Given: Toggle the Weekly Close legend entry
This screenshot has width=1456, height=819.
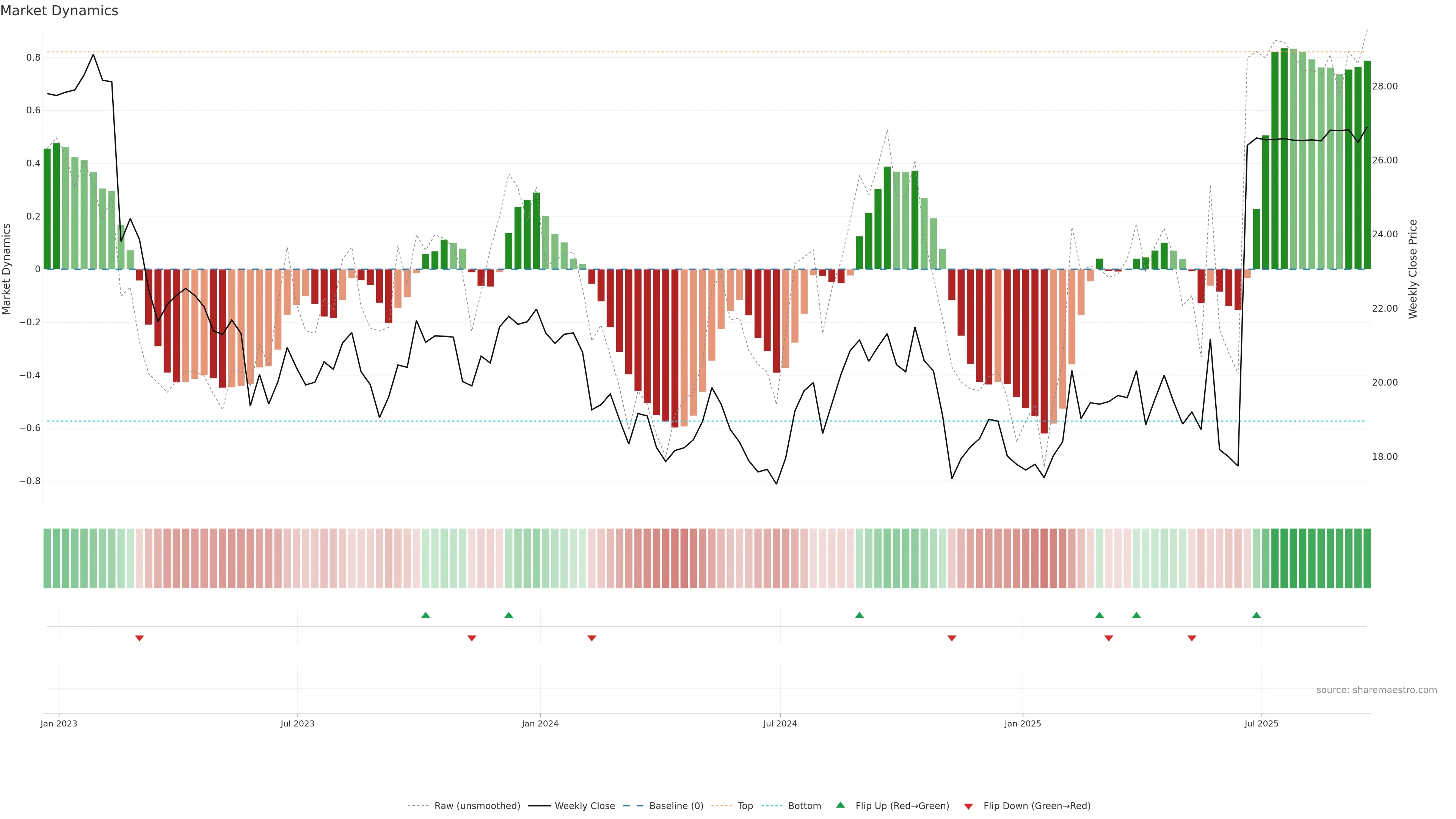Looking at the screenshot, I should [x=584, y=806].
